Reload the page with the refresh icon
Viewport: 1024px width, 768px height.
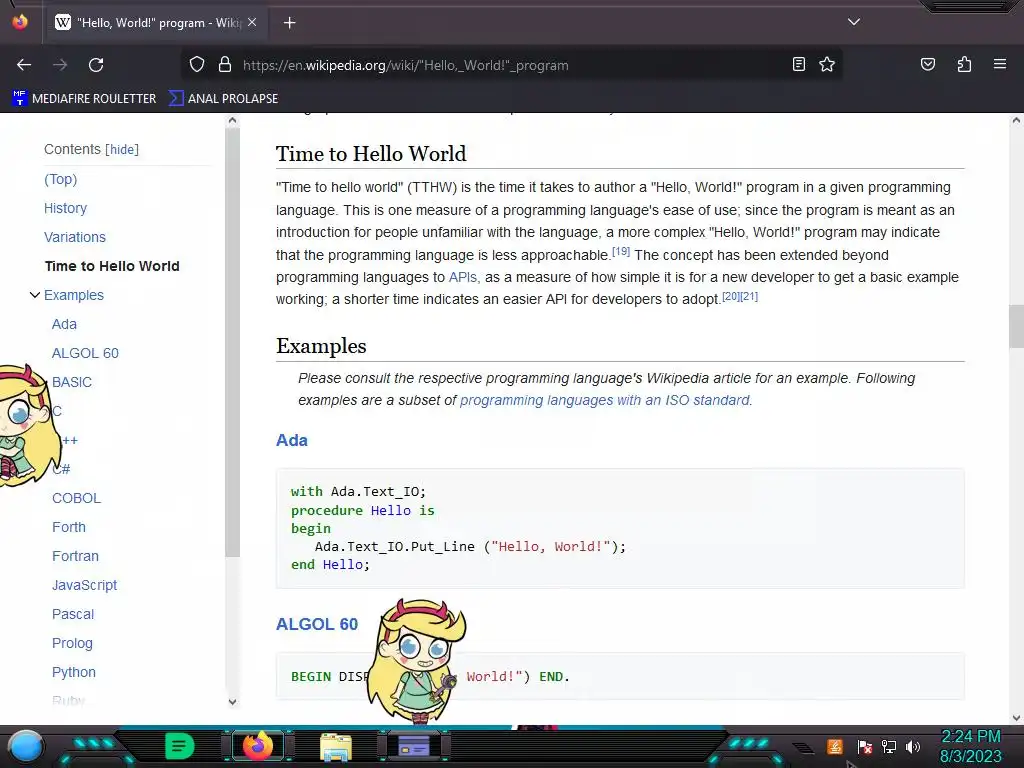[x=96, y=65]
